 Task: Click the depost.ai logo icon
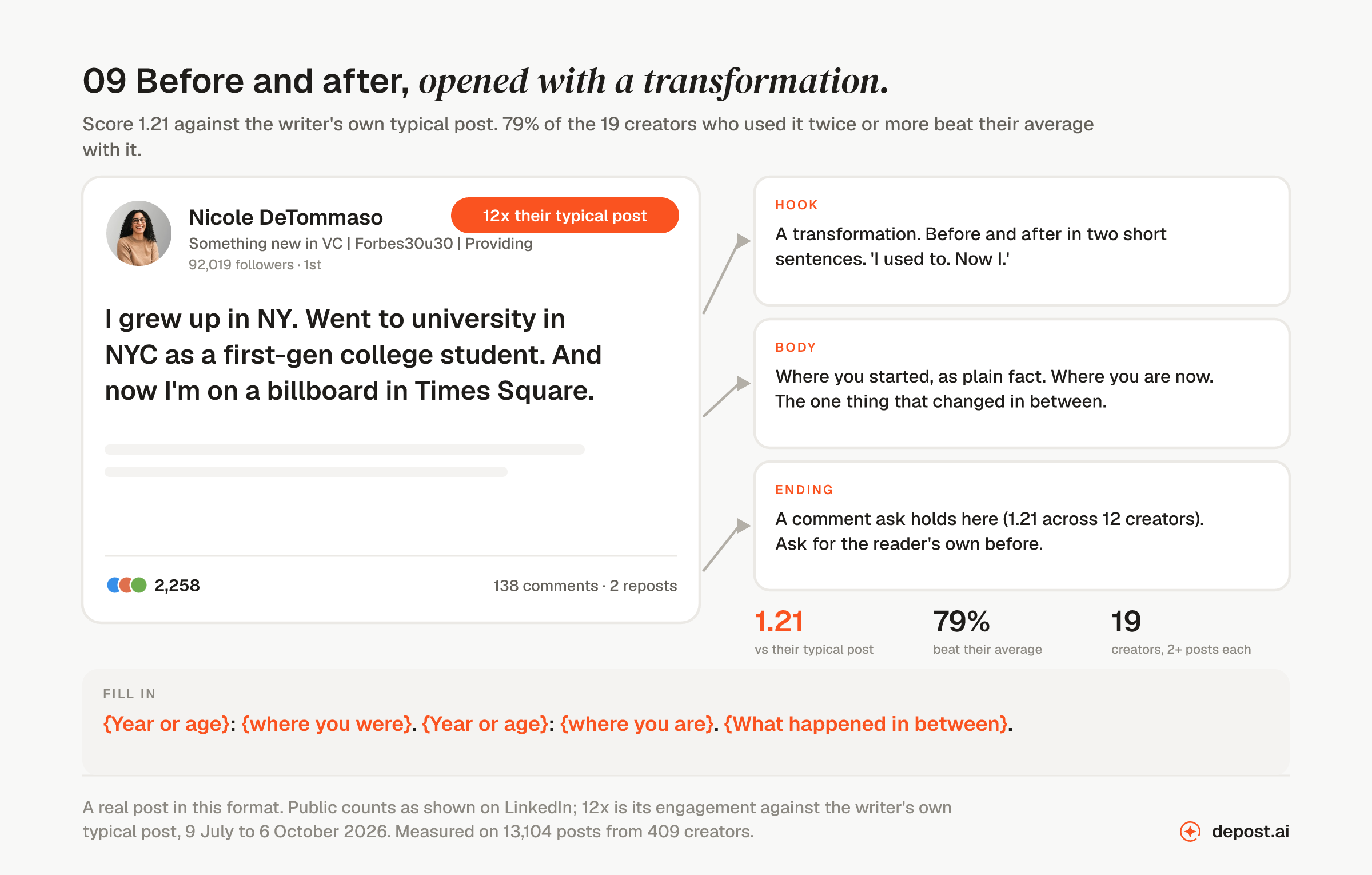click(1190, 831)
